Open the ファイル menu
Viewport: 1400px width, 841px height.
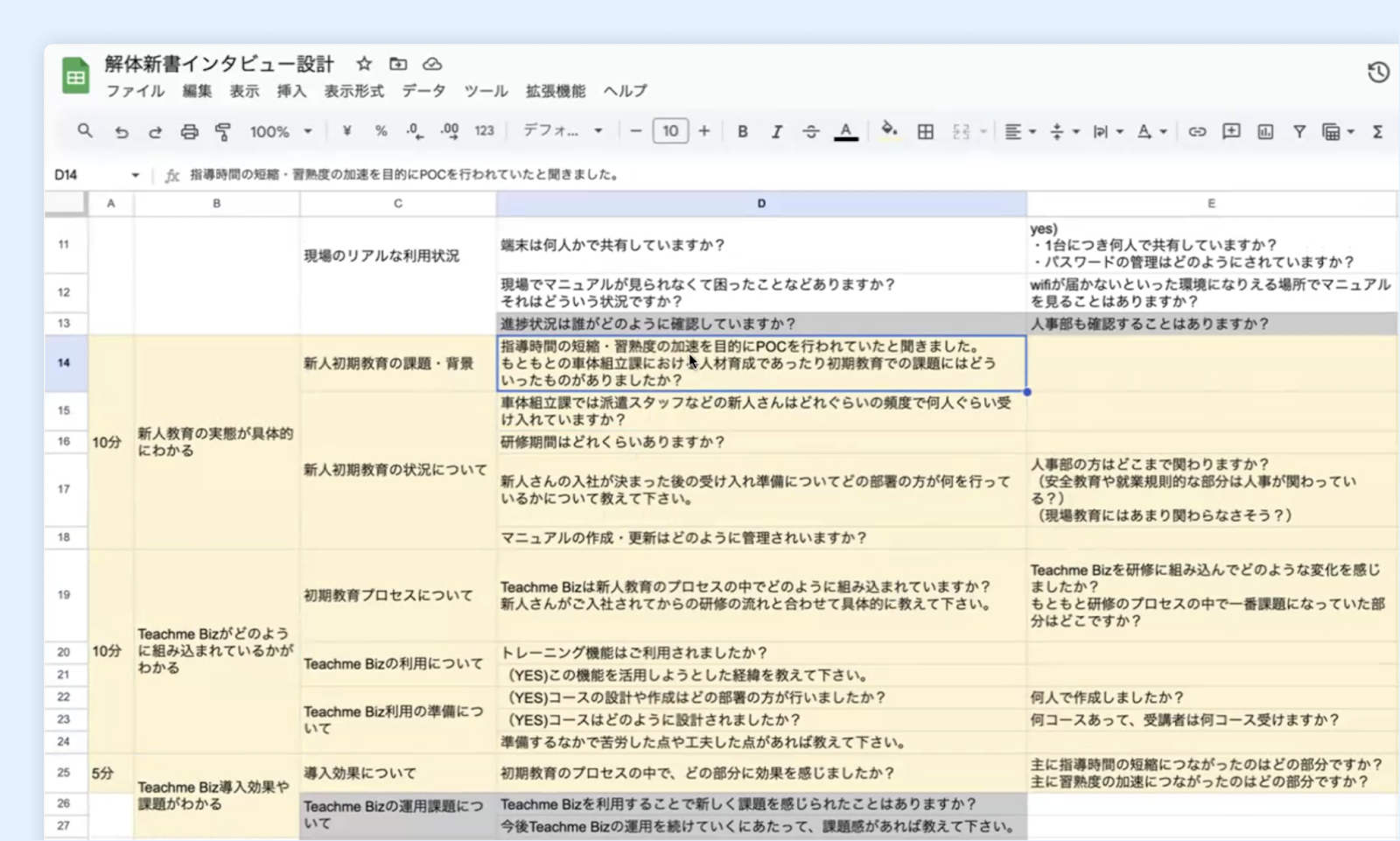(x=135, y=91)
